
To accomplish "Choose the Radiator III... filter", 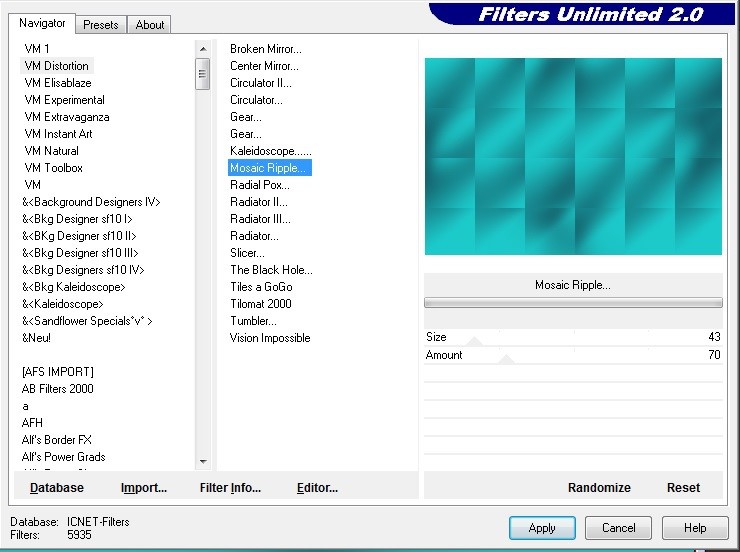I will [x=260, y=218].
